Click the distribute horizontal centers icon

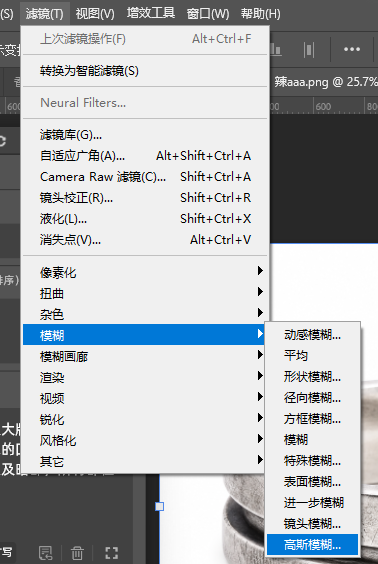pos(309,50)
